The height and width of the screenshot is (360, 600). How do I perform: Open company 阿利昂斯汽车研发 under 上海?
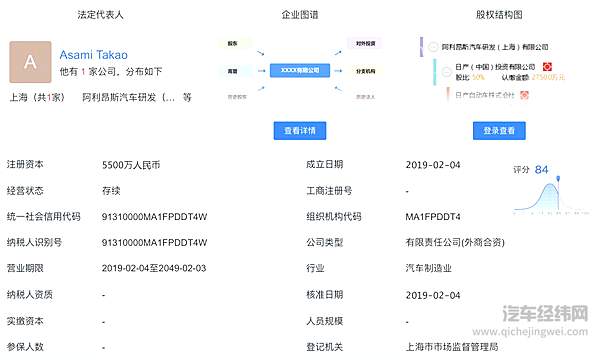click(128, 97)
